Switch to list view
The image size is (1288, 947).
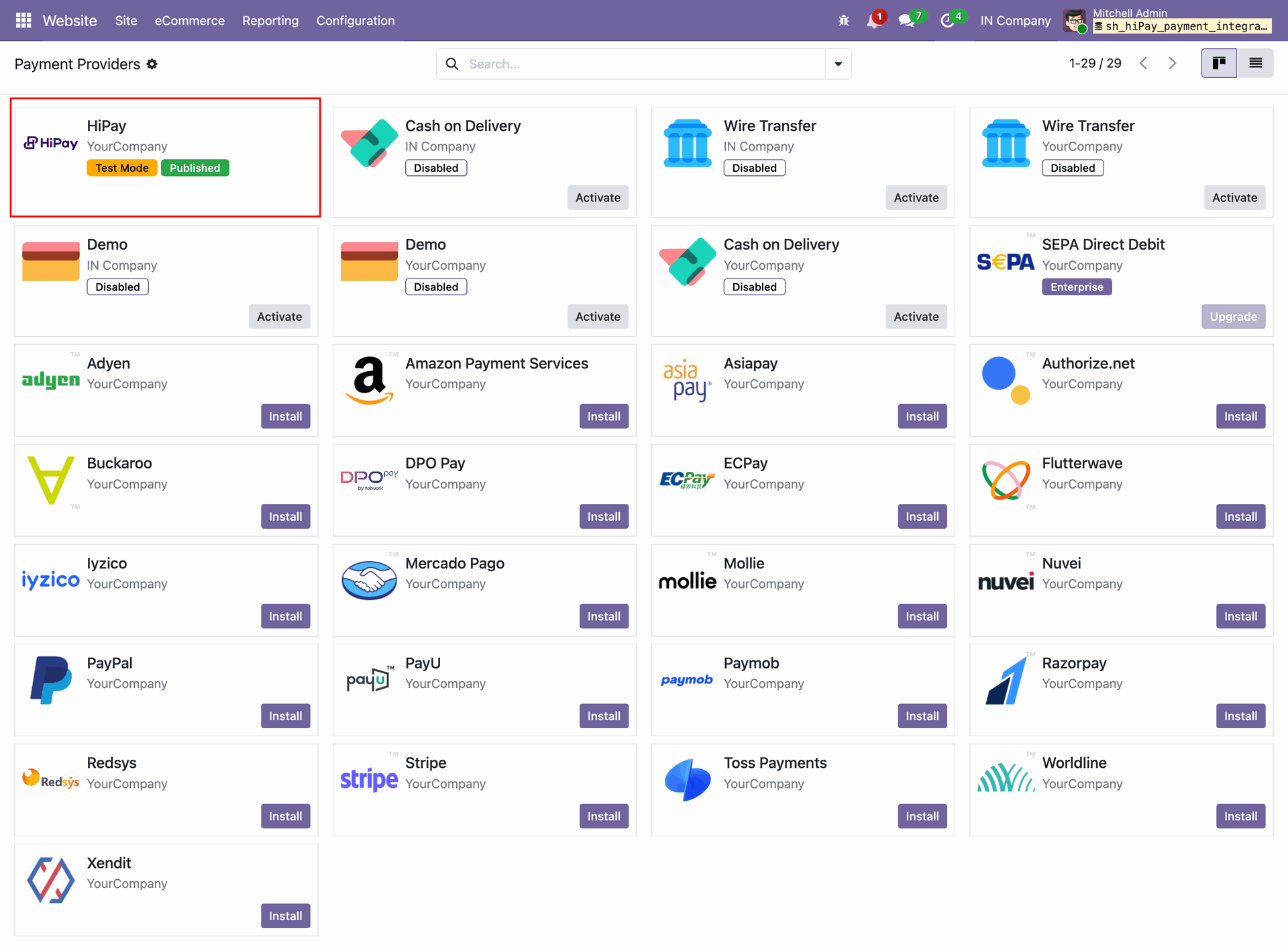click(x=1256, y=63)
